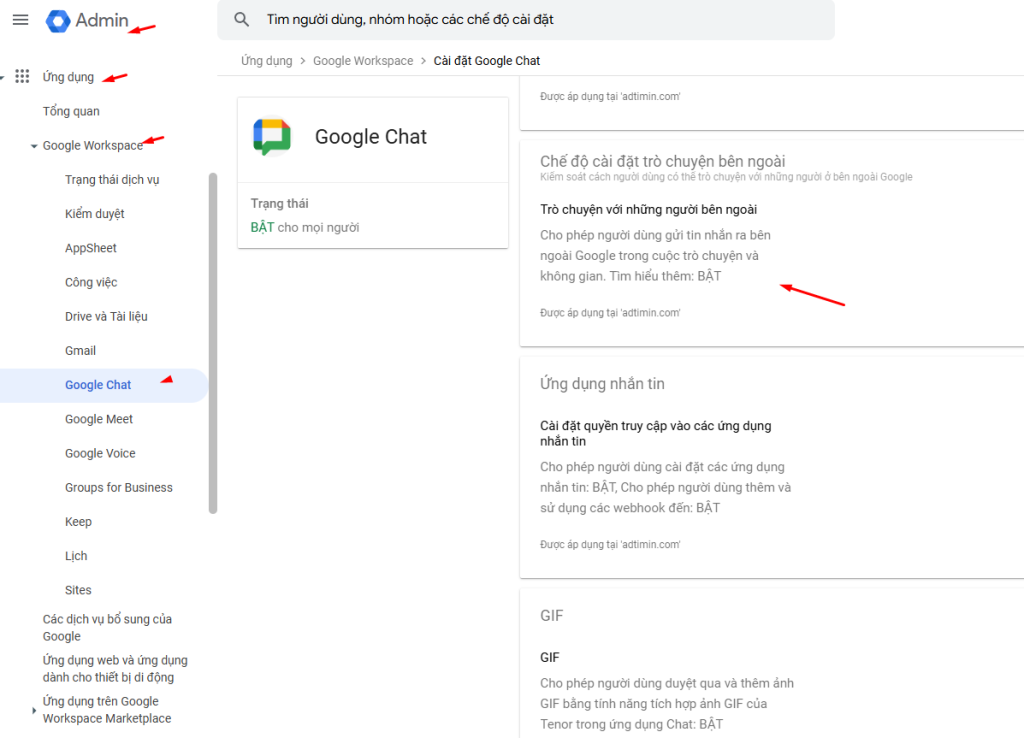Viewport: 1024px width, 738px height.
Task: Open Groups for Business settings
Action: (119, 487)
